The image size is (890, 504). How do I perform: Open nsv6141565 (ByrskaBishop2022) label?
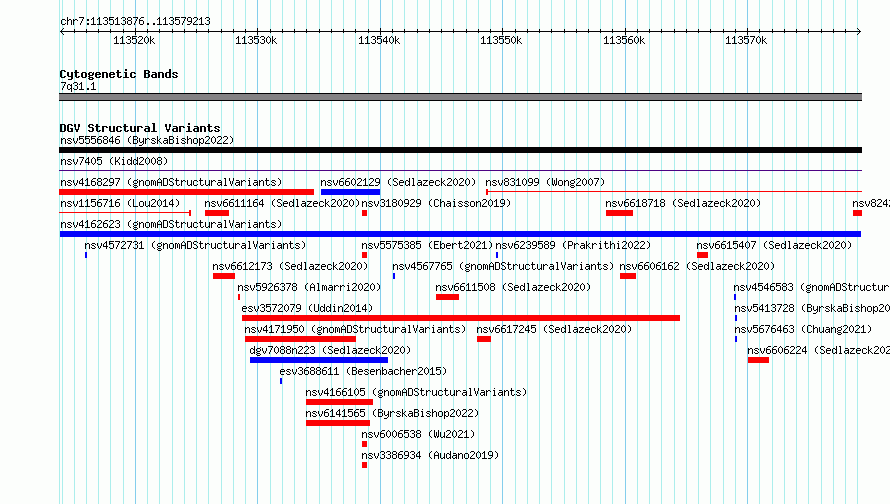pyautogui.click(x=392, y=413)
